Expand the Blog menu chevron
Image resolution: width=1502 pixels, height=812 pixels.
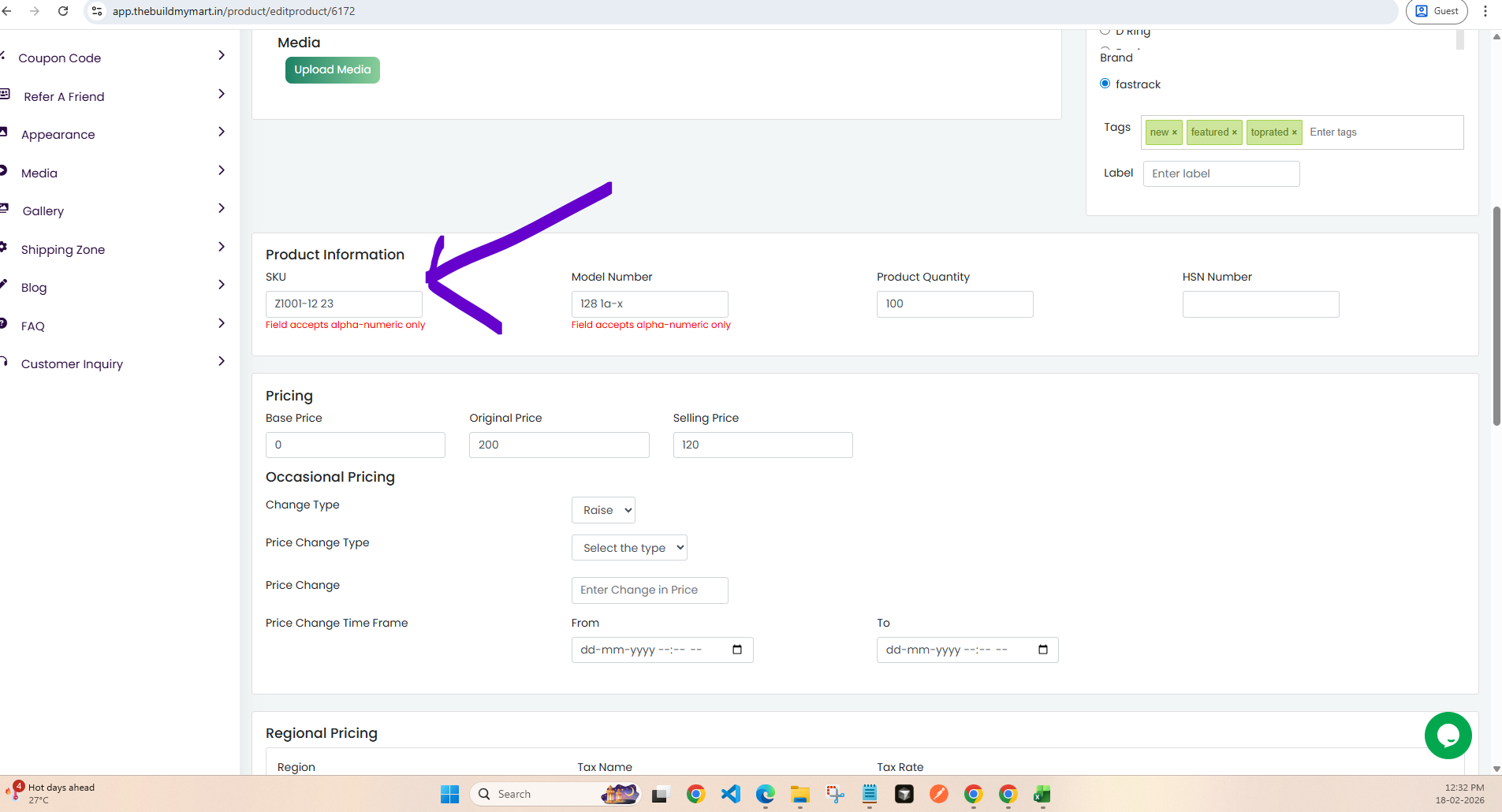[x=222, y=285]
